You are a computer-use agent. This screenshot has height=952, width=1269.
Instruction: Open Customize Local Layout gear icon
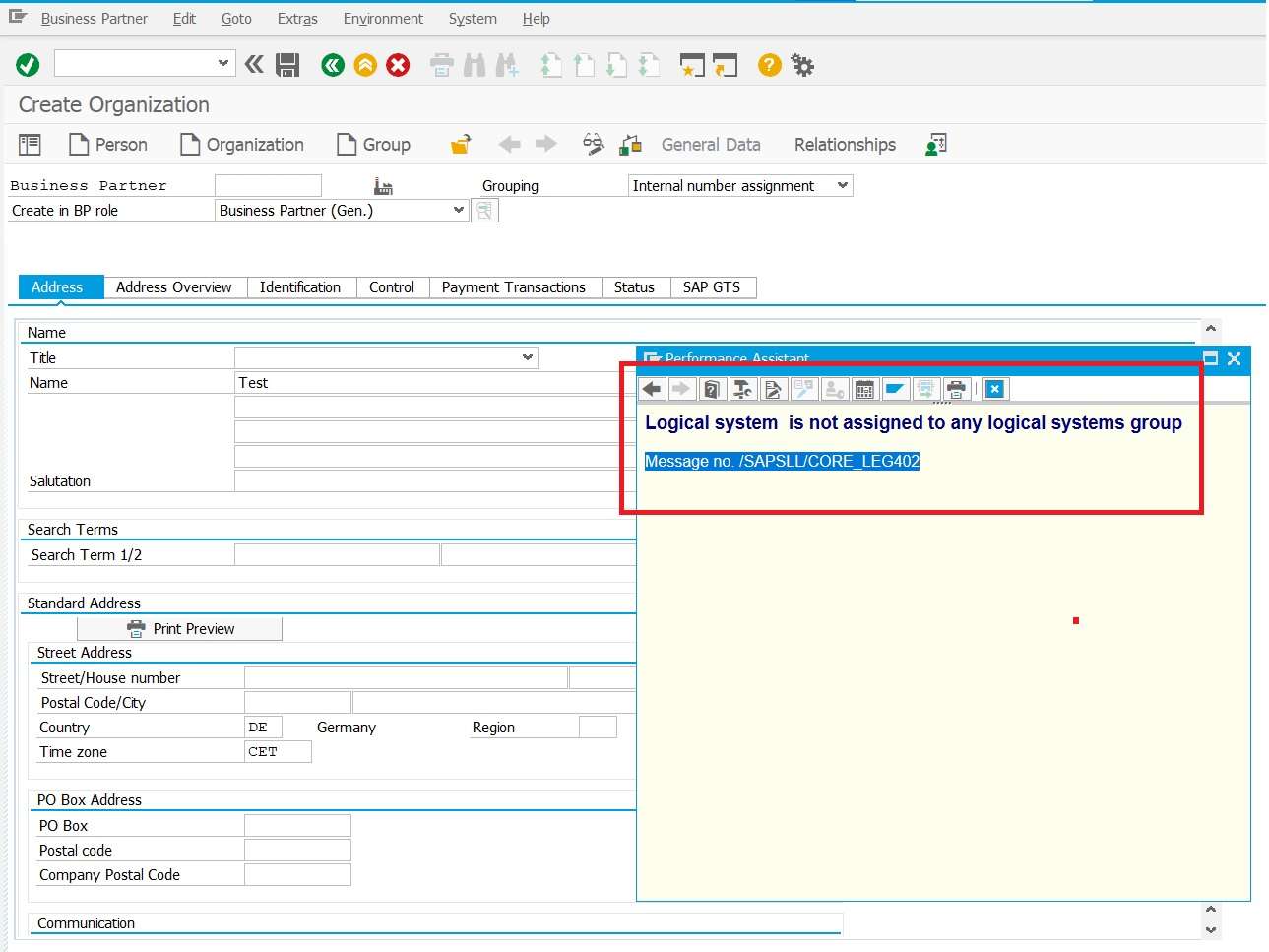802,65
